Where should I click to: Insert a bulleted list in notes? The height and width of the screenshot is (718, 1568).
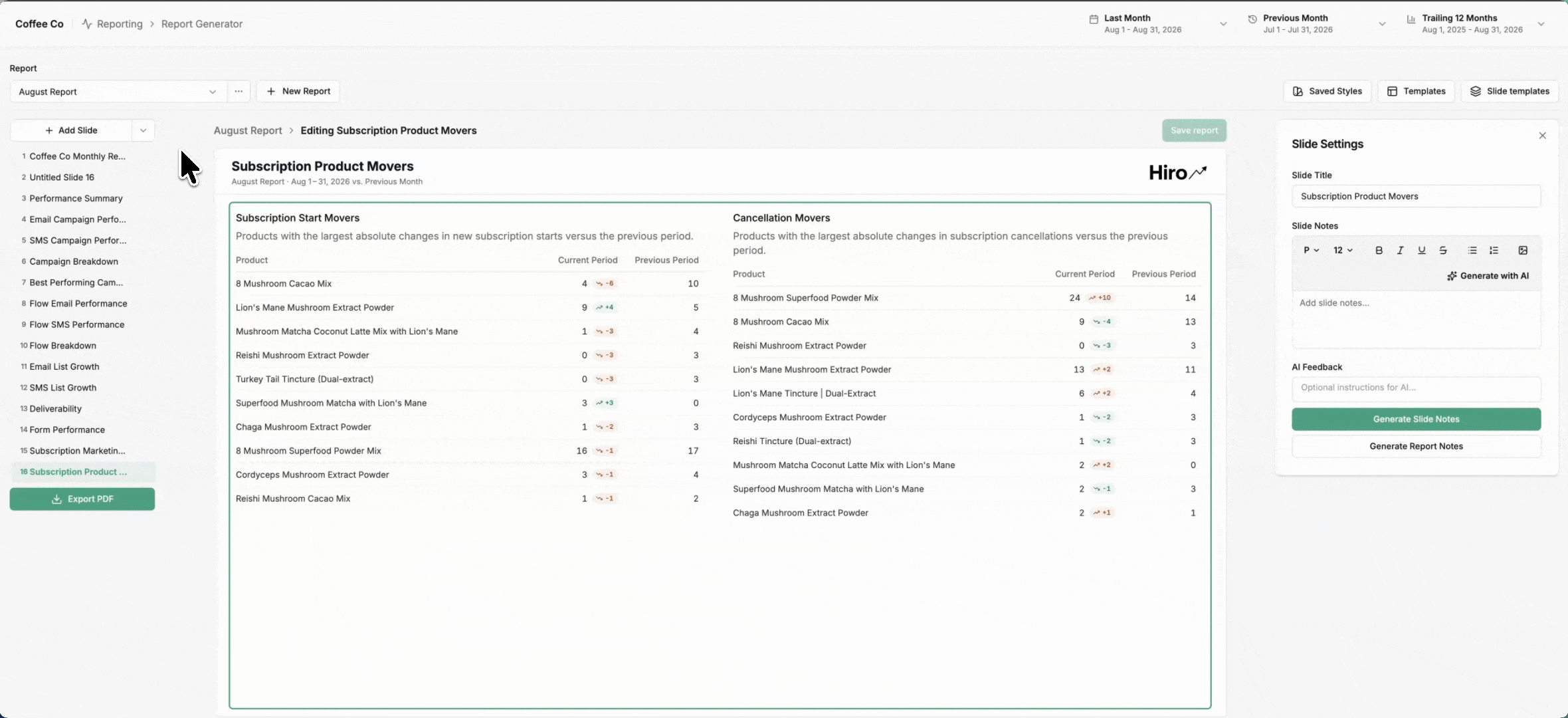pos(1472,251)
